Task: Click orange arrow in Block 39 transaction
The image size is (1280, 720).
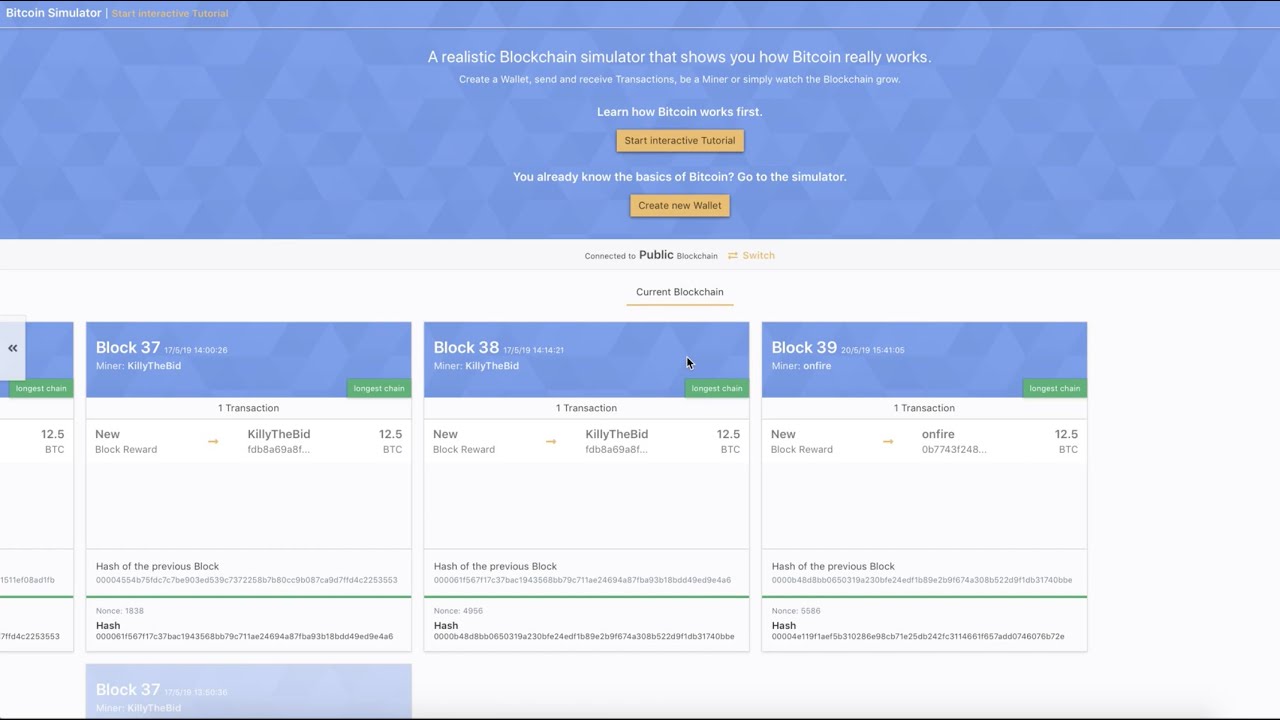Action: coord(888,441)
